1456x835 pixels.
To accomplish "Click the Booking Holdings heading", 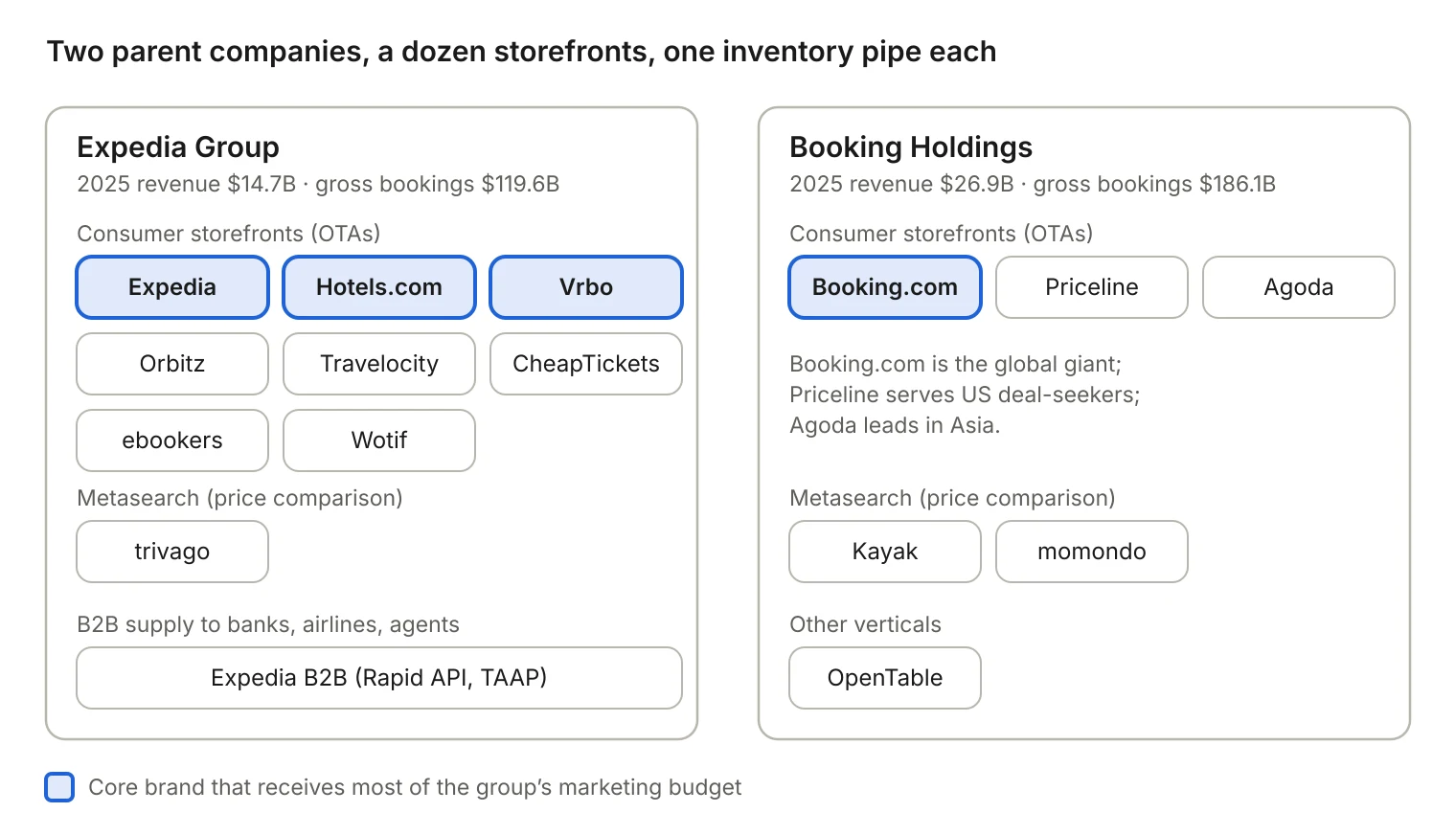I will pos(911,147).
